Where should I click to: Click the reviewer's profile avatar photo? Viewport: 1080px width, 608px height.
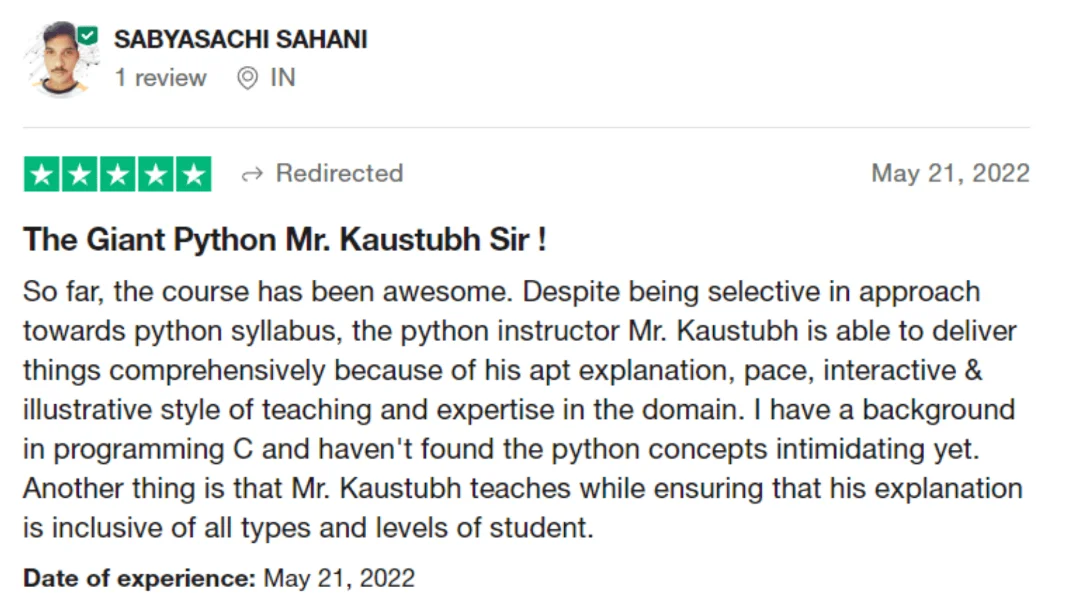click(x=59, y=59)
